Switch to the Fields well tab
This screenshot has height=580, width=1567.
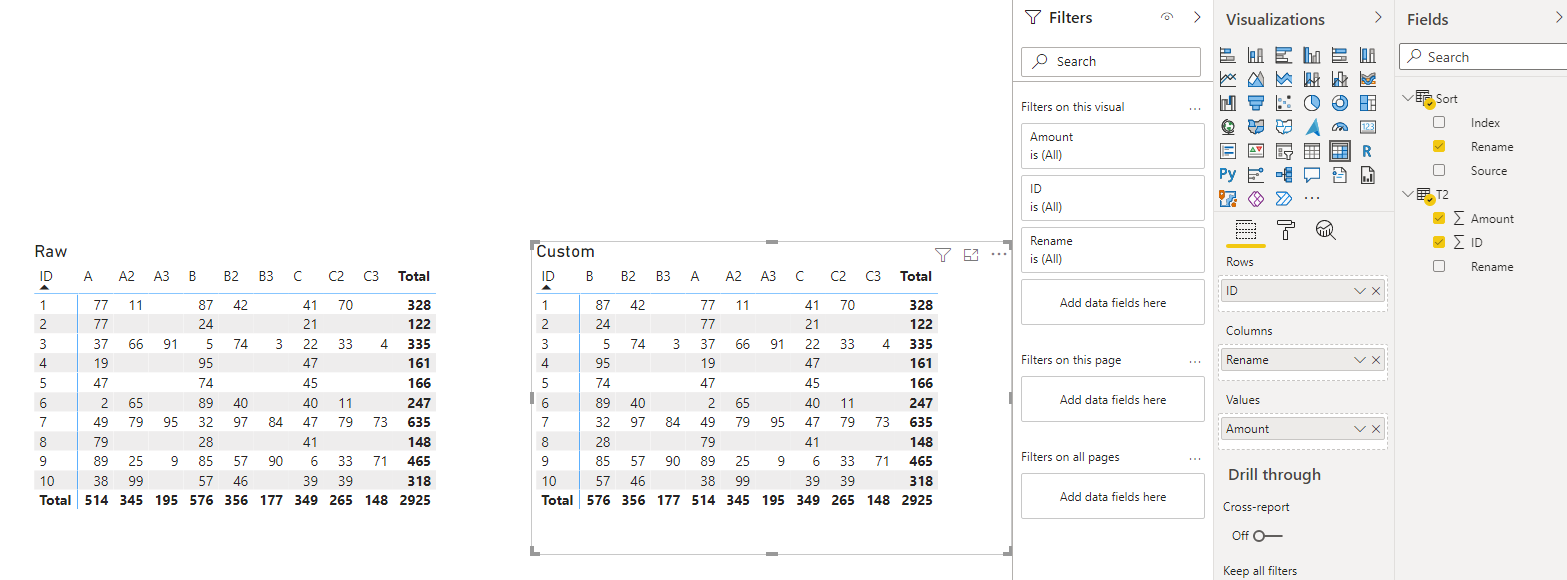coord(1245,230)
